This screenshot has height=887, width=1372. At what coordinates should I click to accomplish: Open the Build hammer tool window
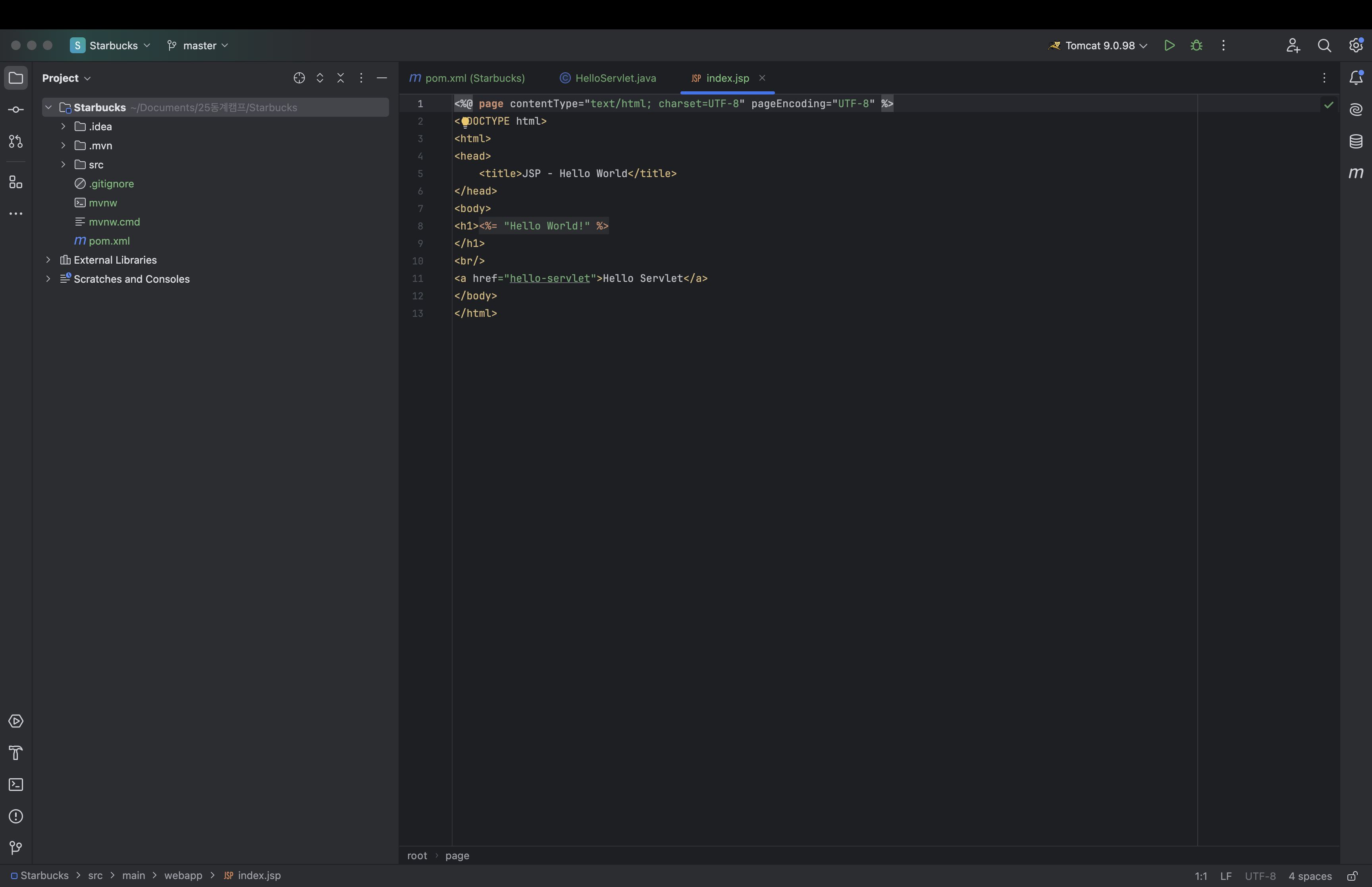[15, 753]
